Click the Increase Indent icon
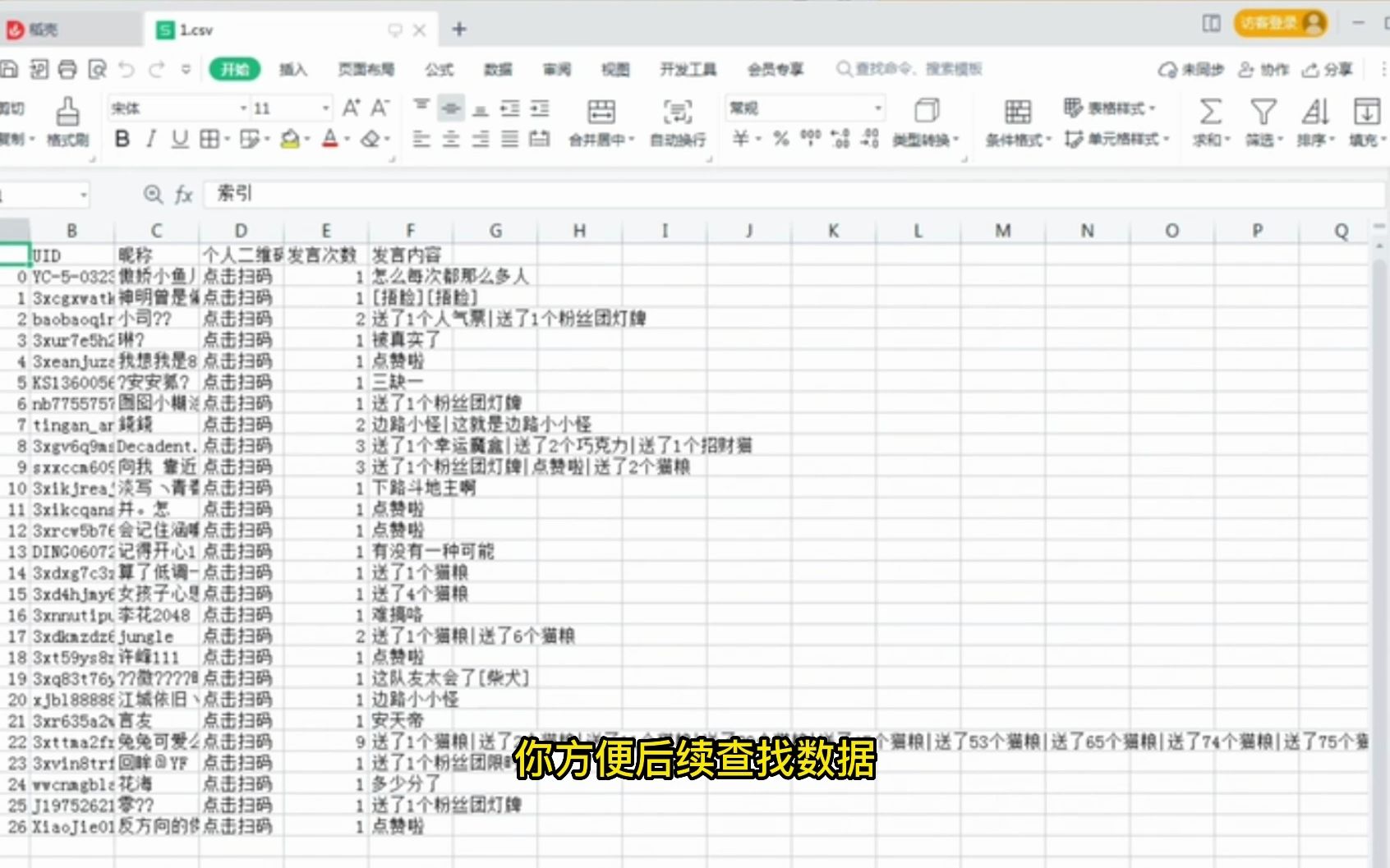The image size is (1390, 868). coord(540,108)
